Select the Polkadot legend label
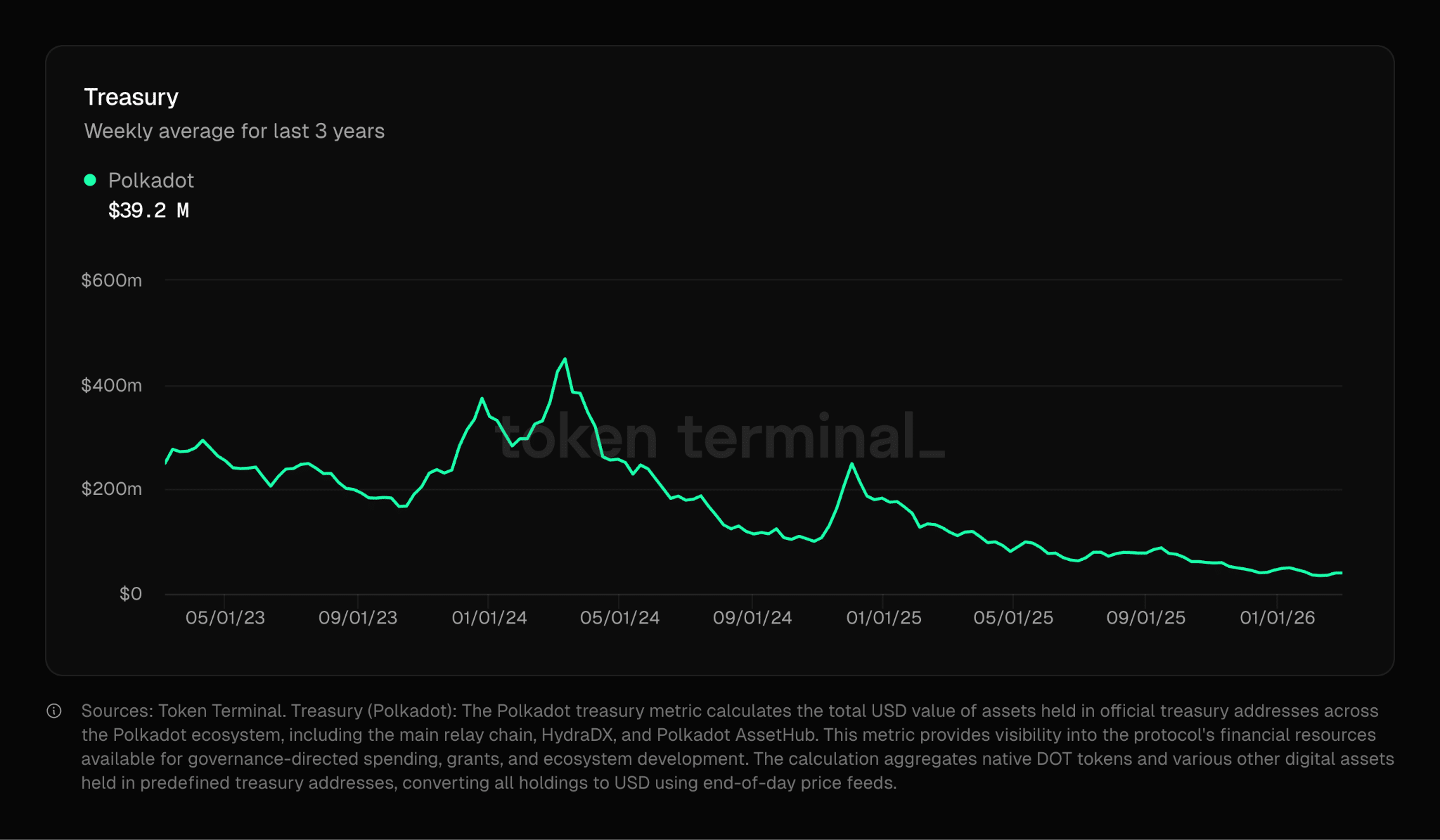This screenshot has height=840, width=1440. pyautogui.click(x=150, y=181)
